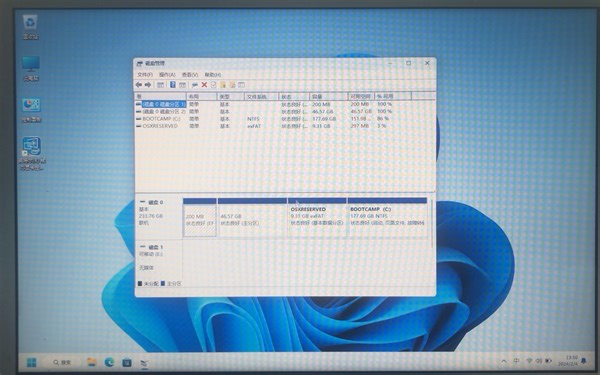Viewport: 600px width, 375px height.
Task: Sort by the 可用空间 column header
Action: coord(361,96)
